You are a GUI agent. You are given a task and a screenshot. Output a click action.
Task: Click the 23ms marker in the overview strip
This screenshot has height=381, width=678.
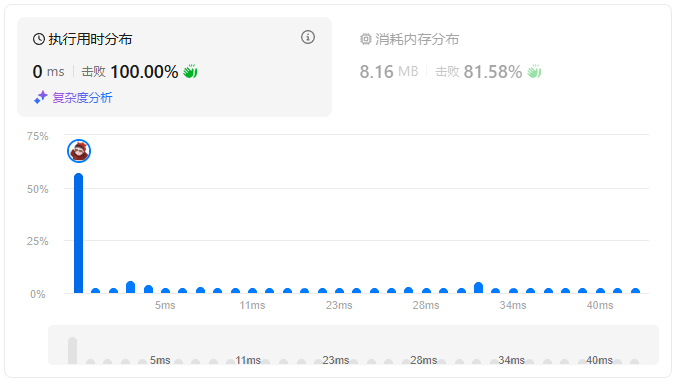tap(336, 360)
